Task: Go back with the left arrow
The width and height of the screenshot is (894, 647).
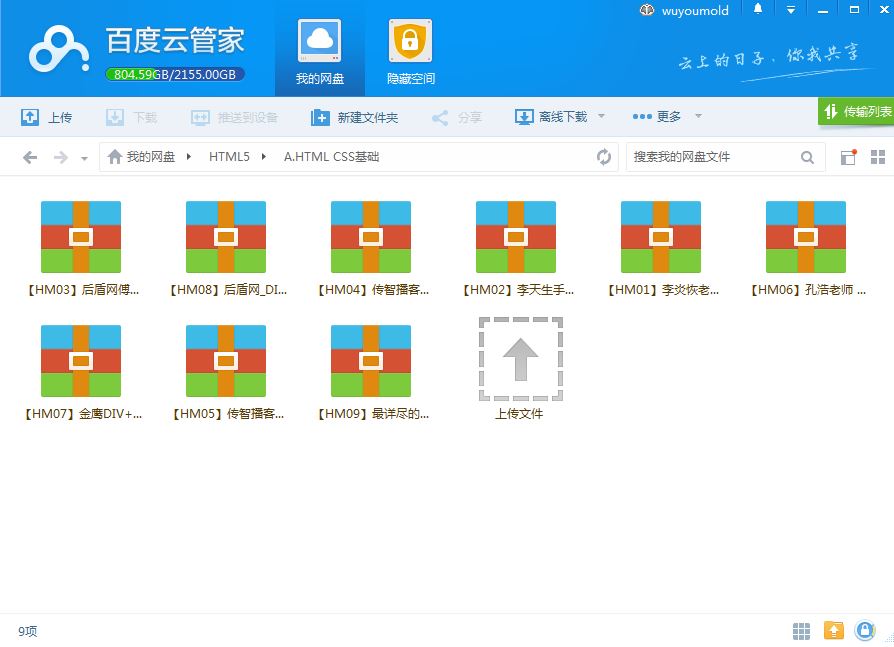Action: click(30, 157)
